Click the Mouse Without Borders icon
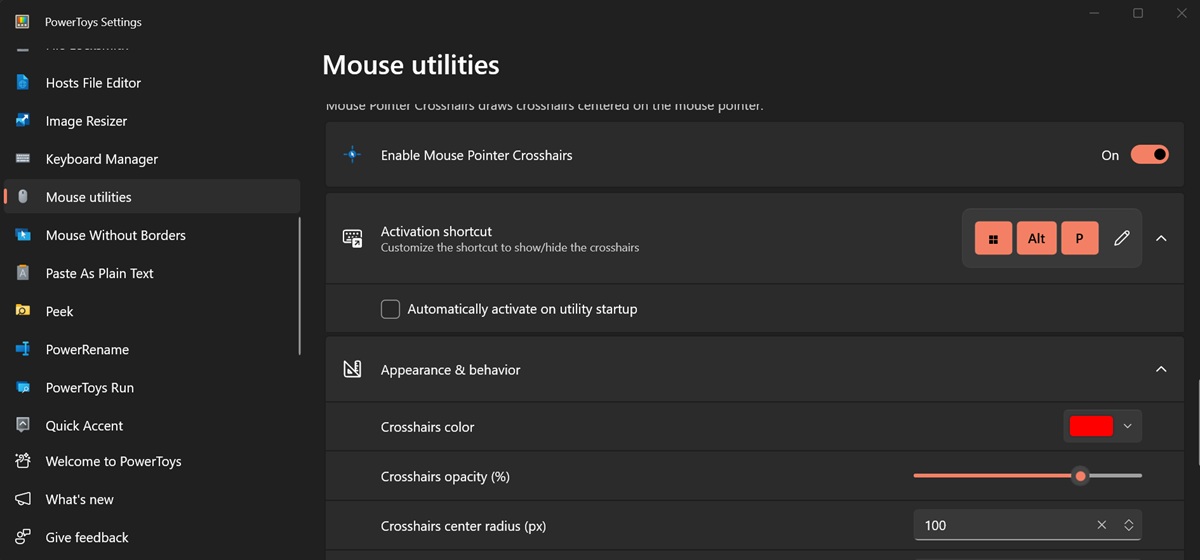Image resolution: width=1200 pixels, height=560 pixels. tap(23, 235)
